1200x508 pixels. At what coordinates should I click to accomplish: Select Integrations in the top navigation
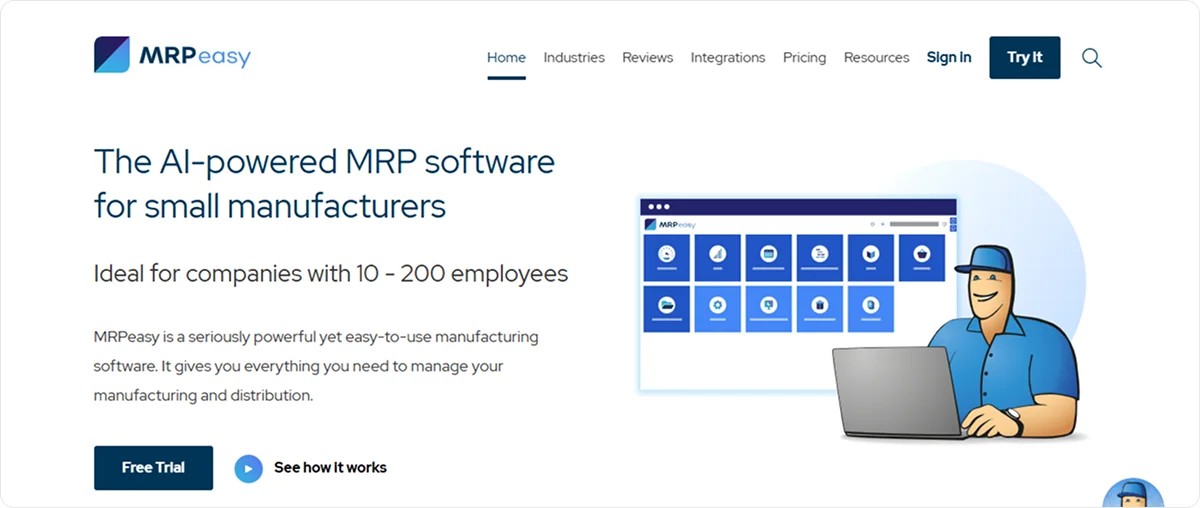728,58
